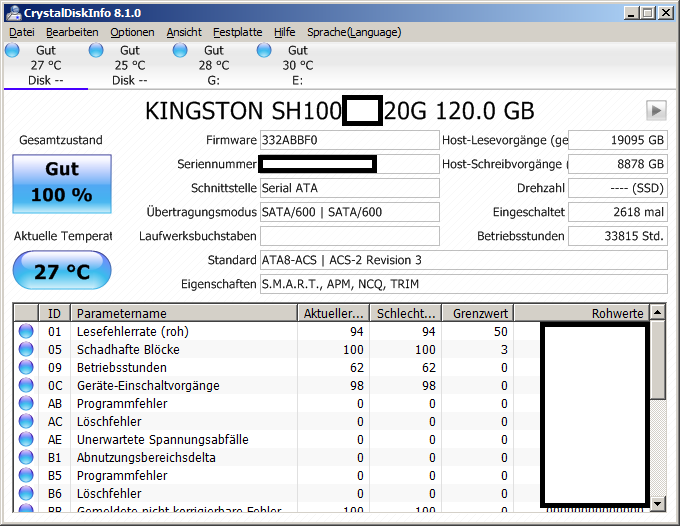This screenshot has width=680, height=526.
Task: Click status orb for B6 Löschfehler
Action: pyautogui.click(x=26, y=493)
